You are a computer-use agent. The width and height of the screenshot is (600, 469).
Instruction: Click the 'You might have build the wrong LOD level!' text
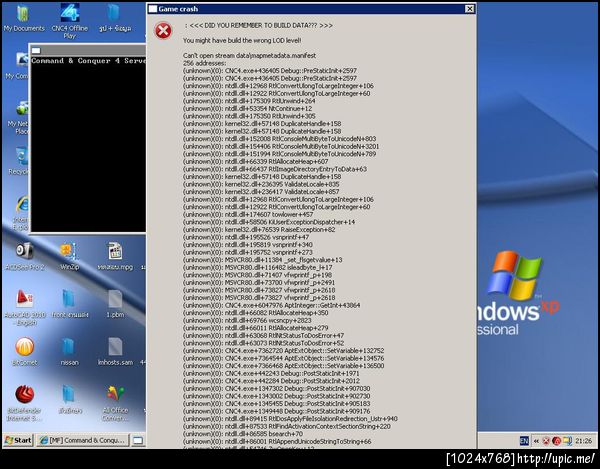pyautogui.click(x=242, y=40)
